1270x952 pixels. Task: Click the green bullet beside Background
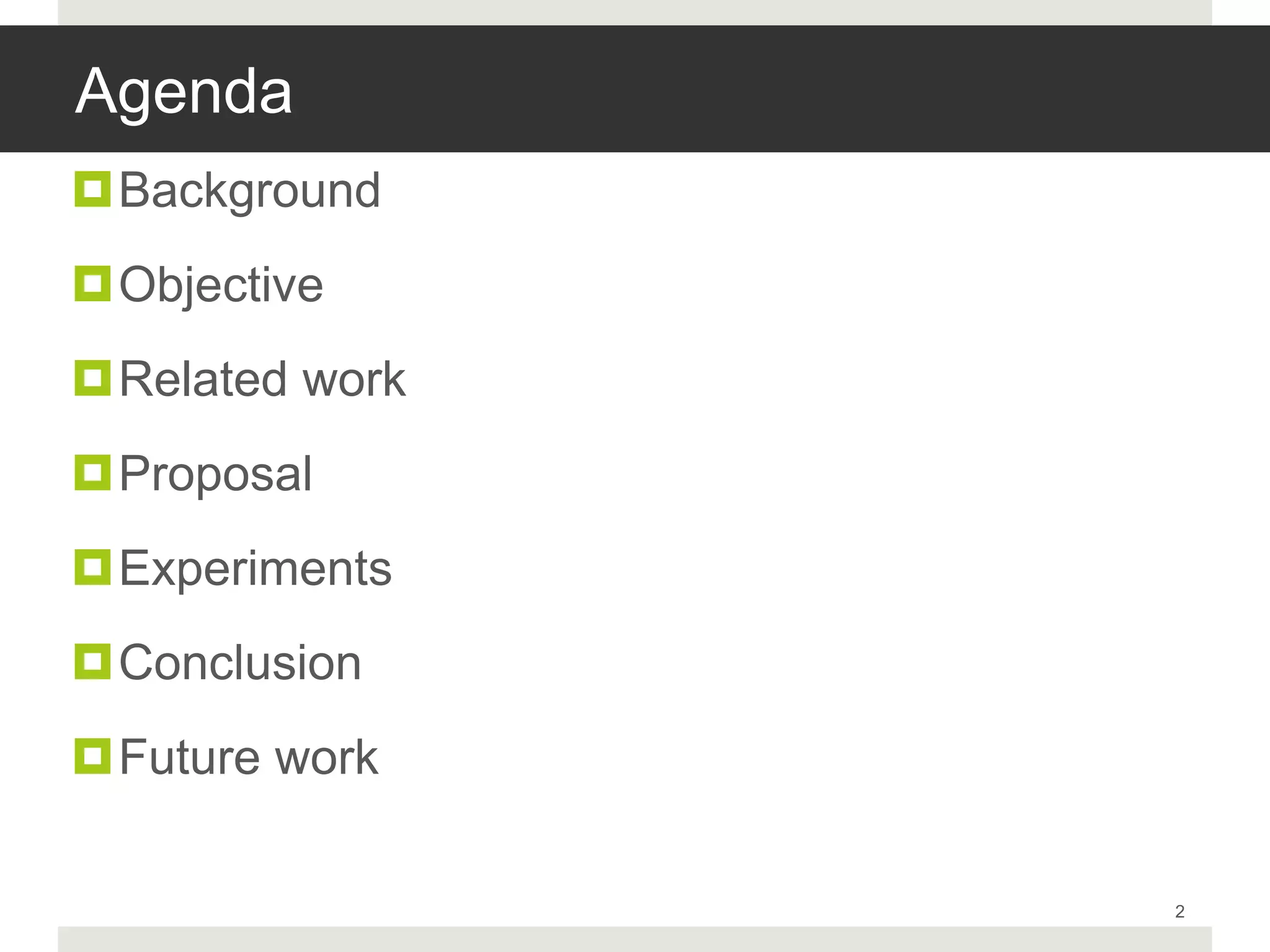click(x=92, y=189)
